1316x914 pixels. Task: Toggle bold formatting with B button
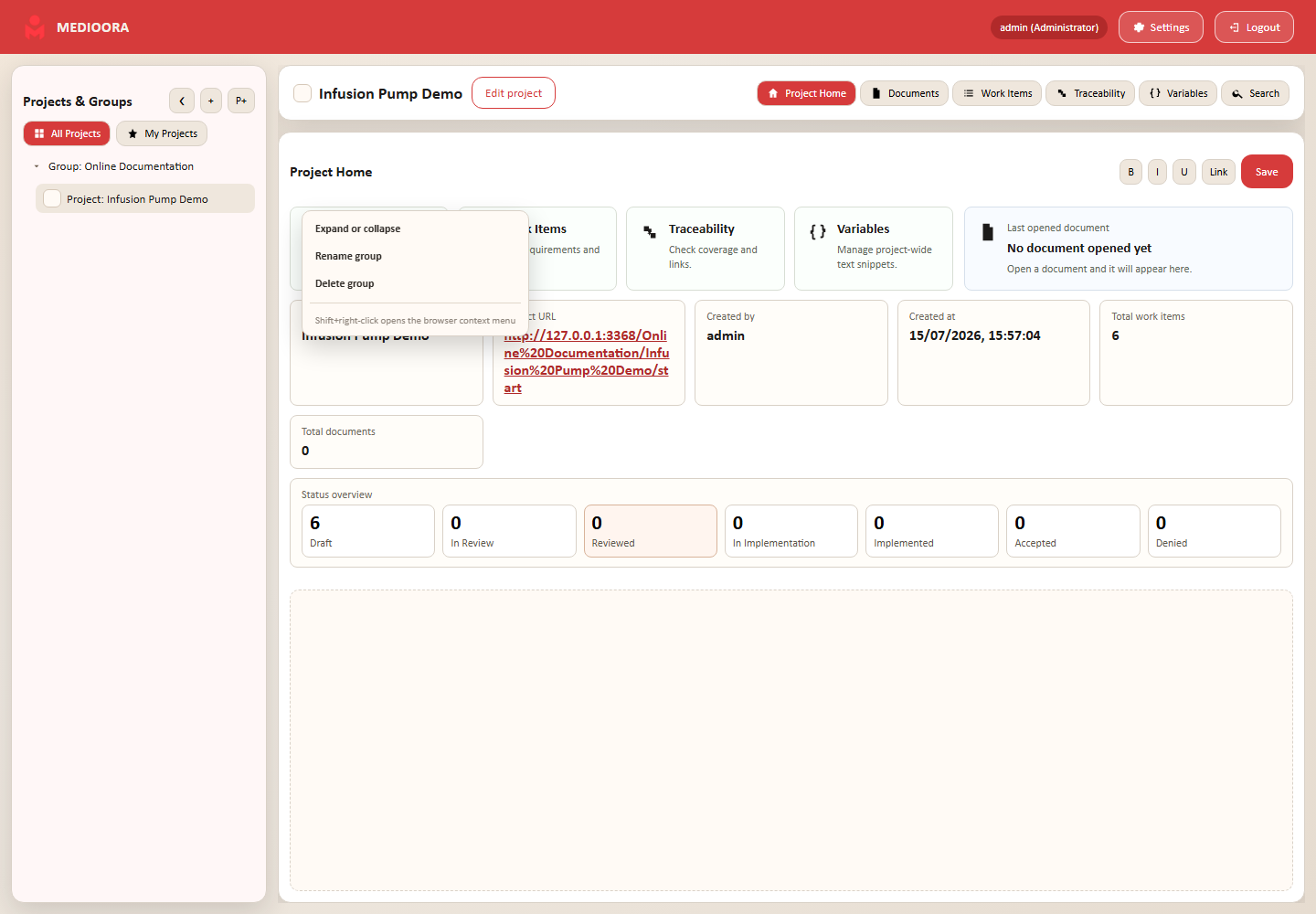(x=1131, y=172)
